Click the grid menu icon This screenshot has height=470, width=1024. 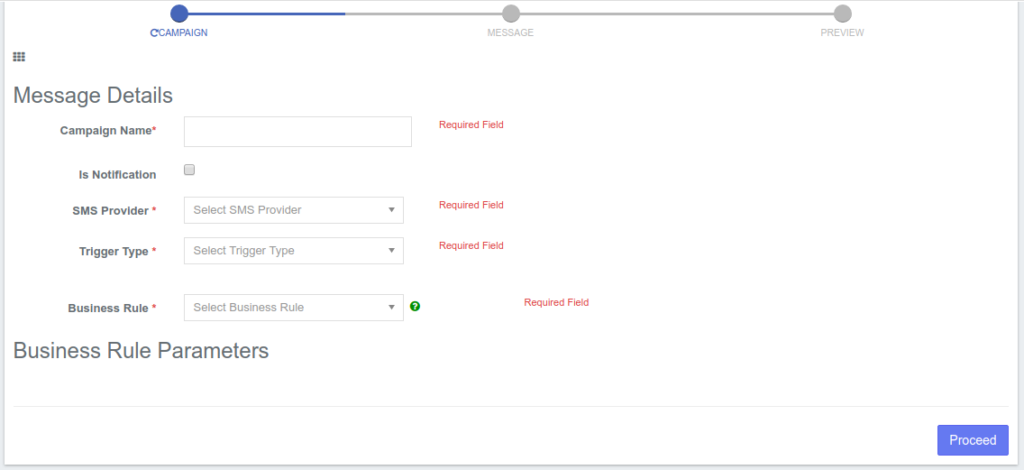click(19, 57)
